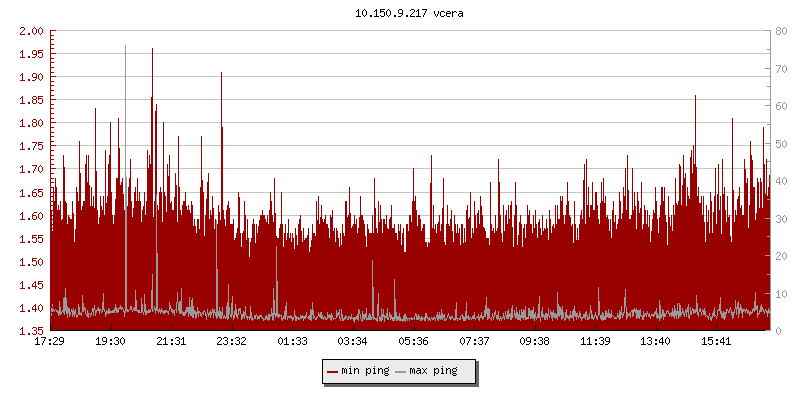Viewport: 800px width, 400px height.
Task: Click the 1.35 left axis value
Action: (x=31, y=331)
